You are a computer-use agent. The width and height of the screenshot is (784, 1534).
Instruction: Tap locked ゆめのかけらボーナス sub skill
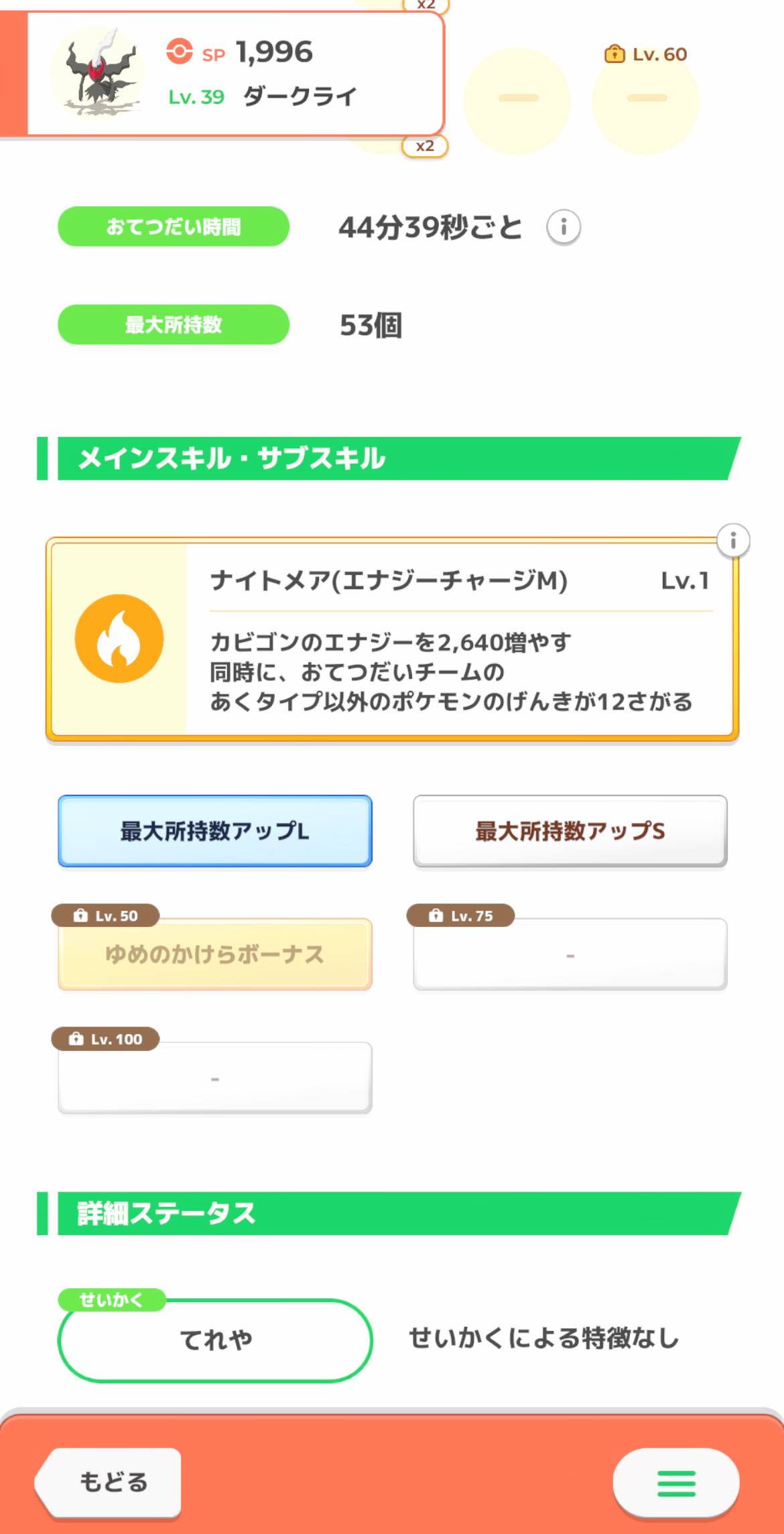point(215,954)
